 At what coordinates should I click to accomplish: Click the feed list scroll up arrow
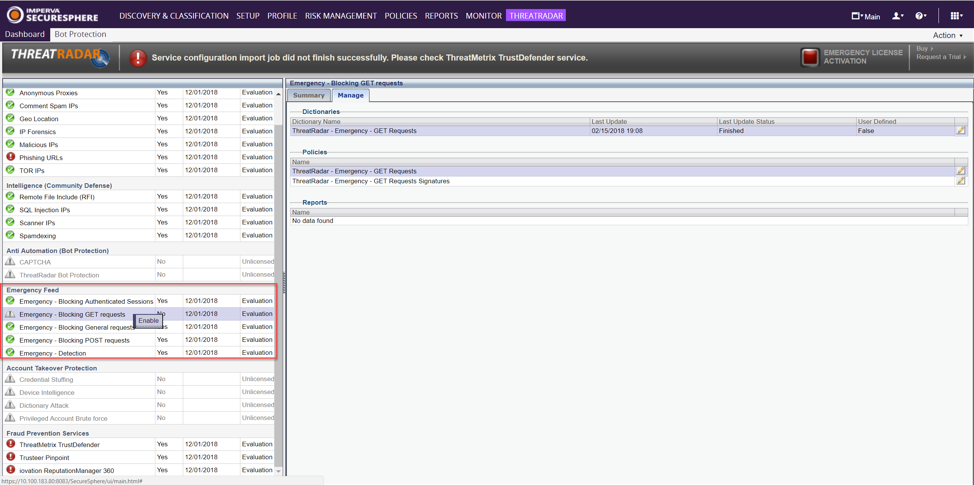(x=278, y=93)
